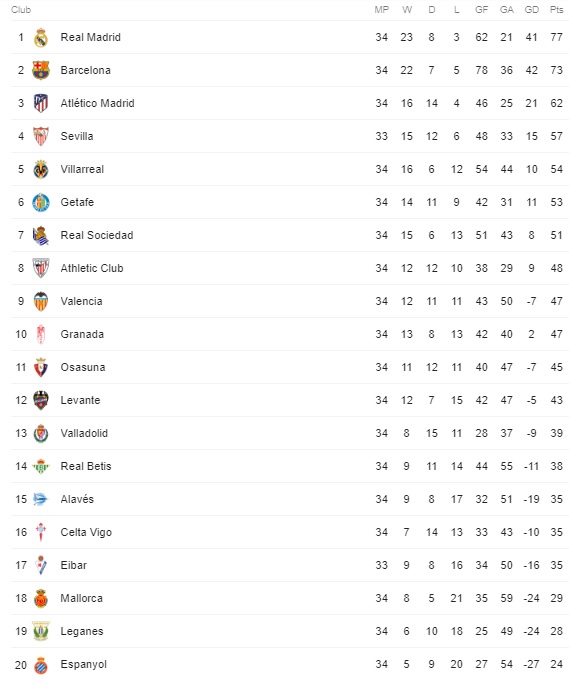The width and height of the screenshot is (572, 687).
Task: Click the Mallorca crest icon
Action: (41, 598)
